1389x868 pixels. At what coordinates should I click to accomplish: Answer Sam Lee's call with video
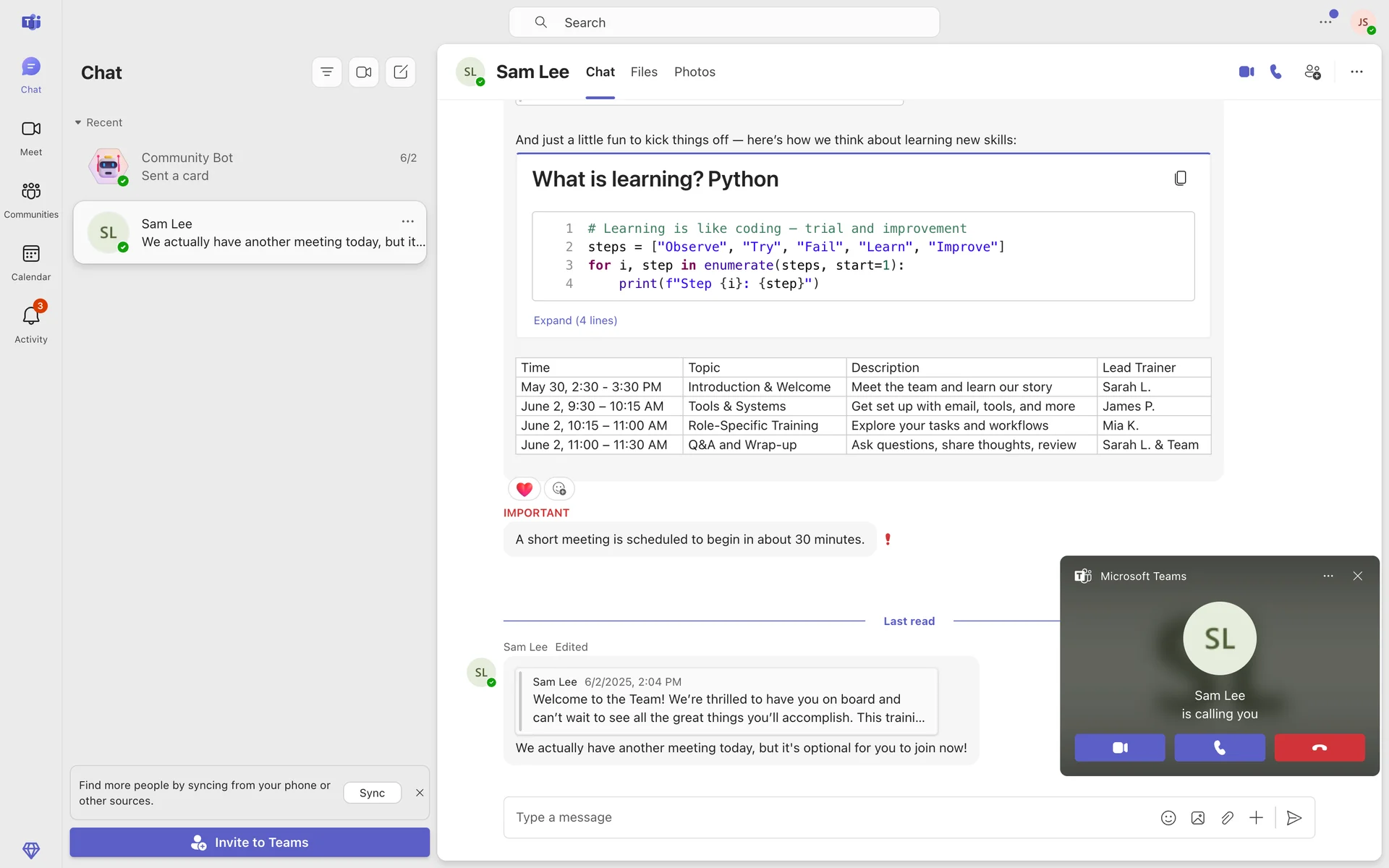(x=1119, y=747)
